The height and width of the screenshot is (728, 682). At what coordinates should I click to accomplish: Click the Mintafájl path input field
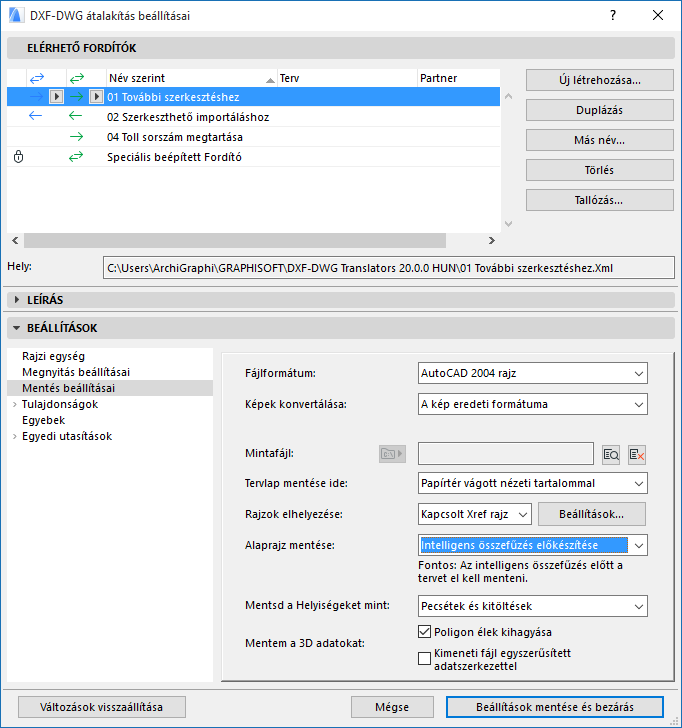pyautogui.click(x=506, y=454)
